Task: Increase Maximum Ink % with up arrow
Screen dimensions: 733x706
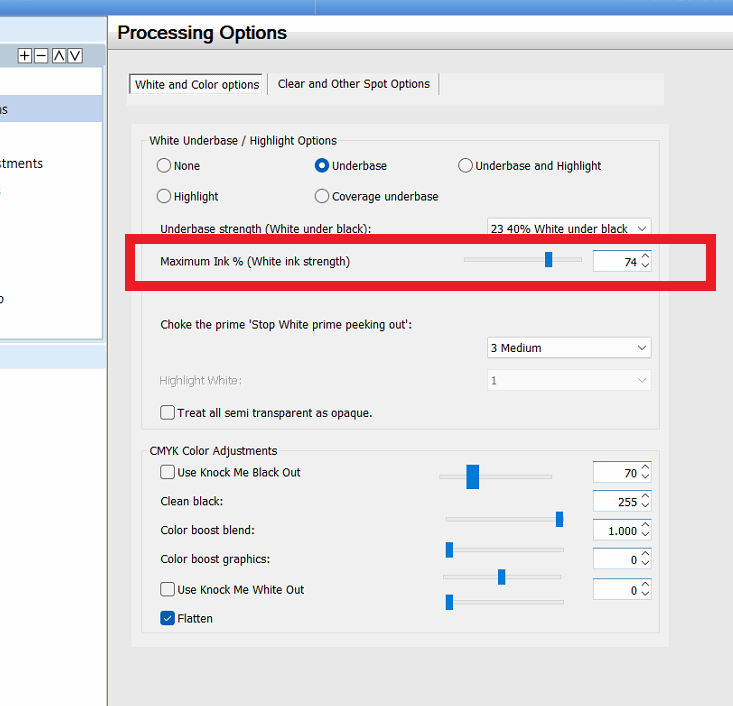Action: [x=646, y=257]
